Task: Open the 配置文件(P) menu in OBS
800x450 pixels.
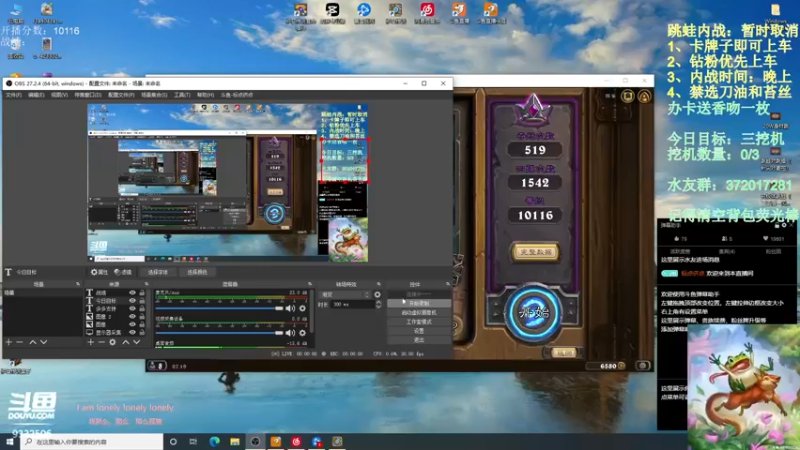Action: click(x=121, y=95)
